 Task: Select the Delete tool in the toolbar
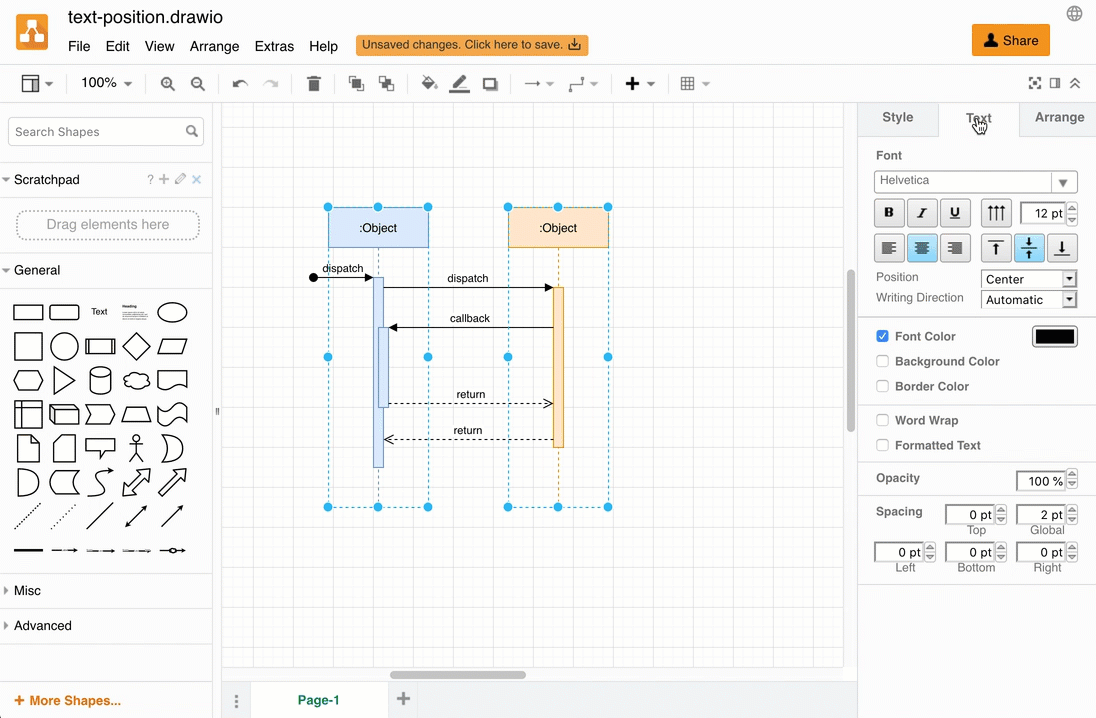coord(313,83)
